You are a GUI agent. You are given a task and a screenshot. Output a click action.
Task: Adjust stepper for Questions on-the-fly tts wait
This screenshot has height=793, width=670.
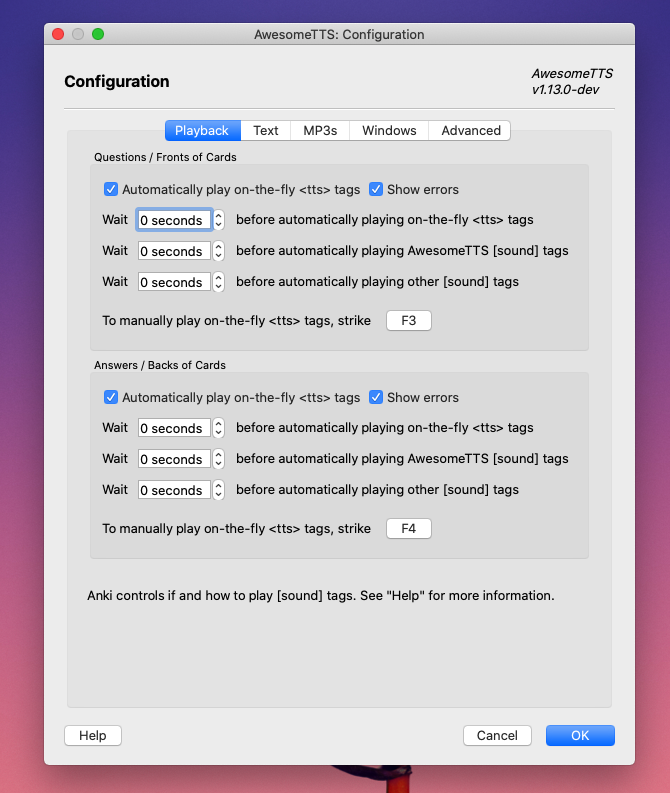(x=218, y=220)
